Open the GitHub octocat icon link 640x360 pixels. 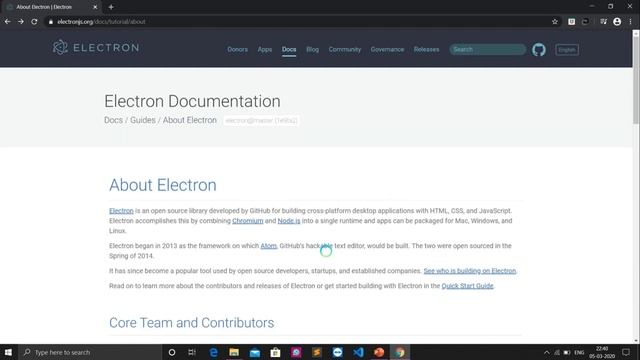[x=539, y=50]
